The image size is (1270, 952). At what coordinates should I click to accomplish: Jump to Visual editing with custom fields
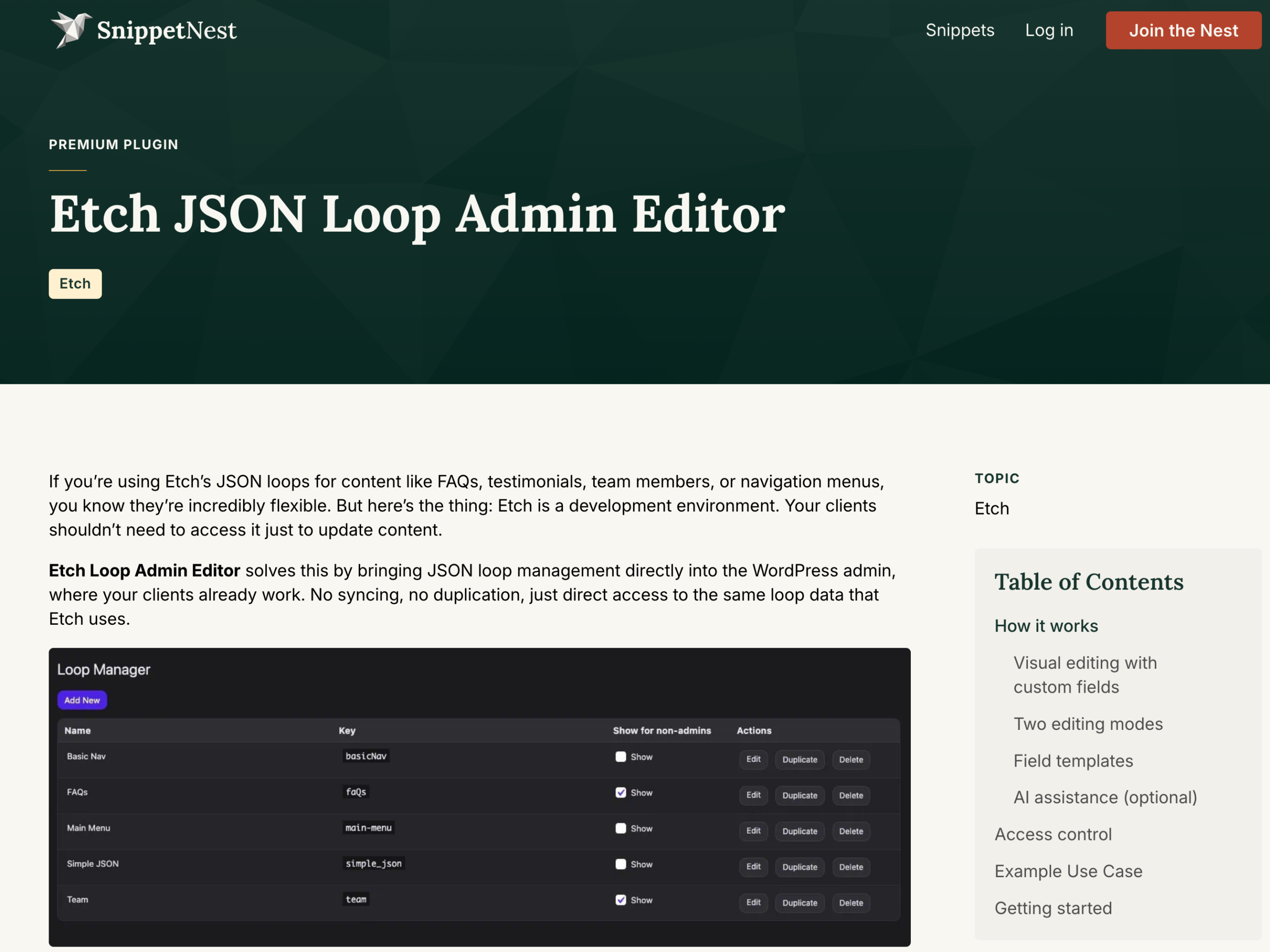[1085, 675]
